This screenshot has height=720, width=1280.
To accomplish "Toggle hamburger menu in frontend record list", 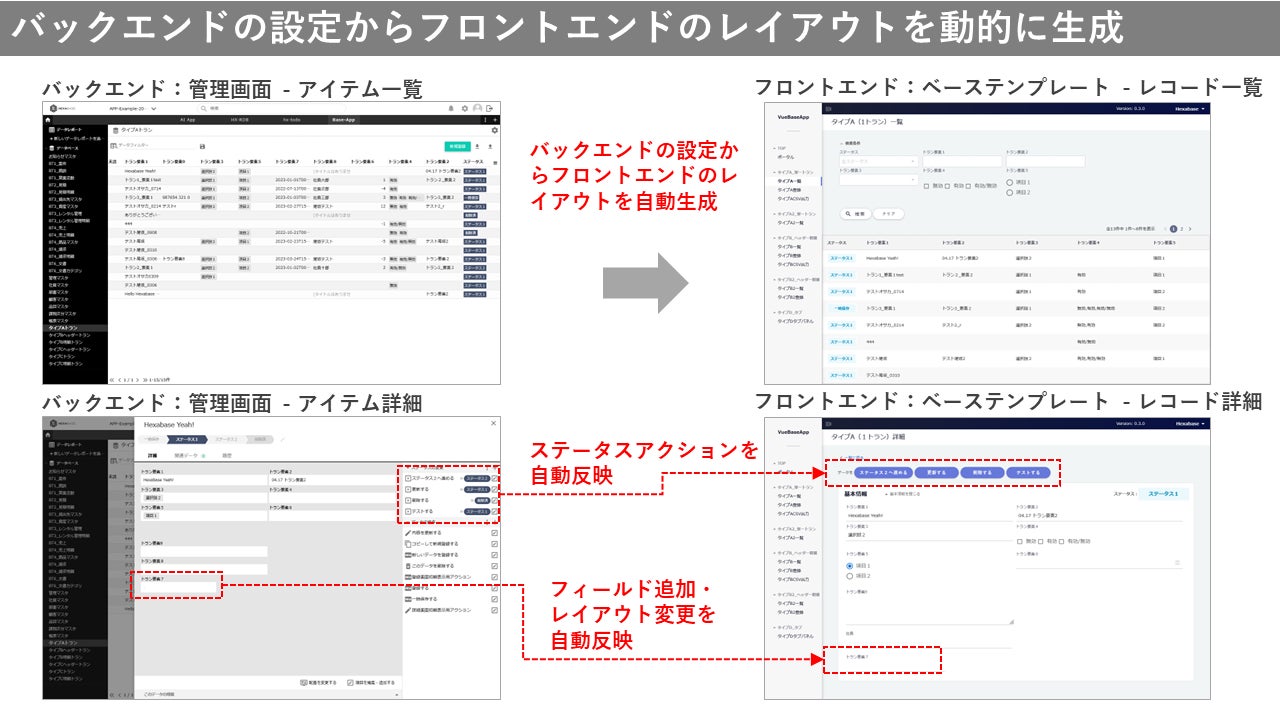I will tap(829, 108).
